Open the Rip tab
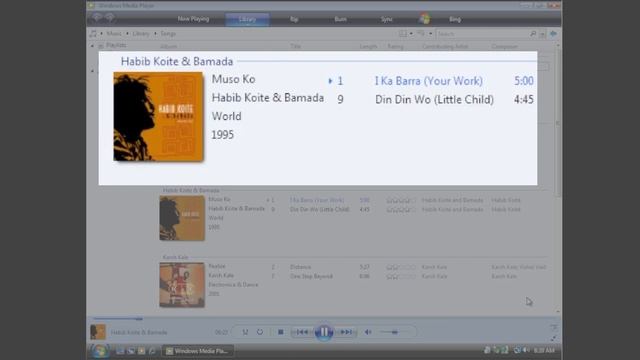The height and width of the screenshot is (360, 640). pos(294,19)
